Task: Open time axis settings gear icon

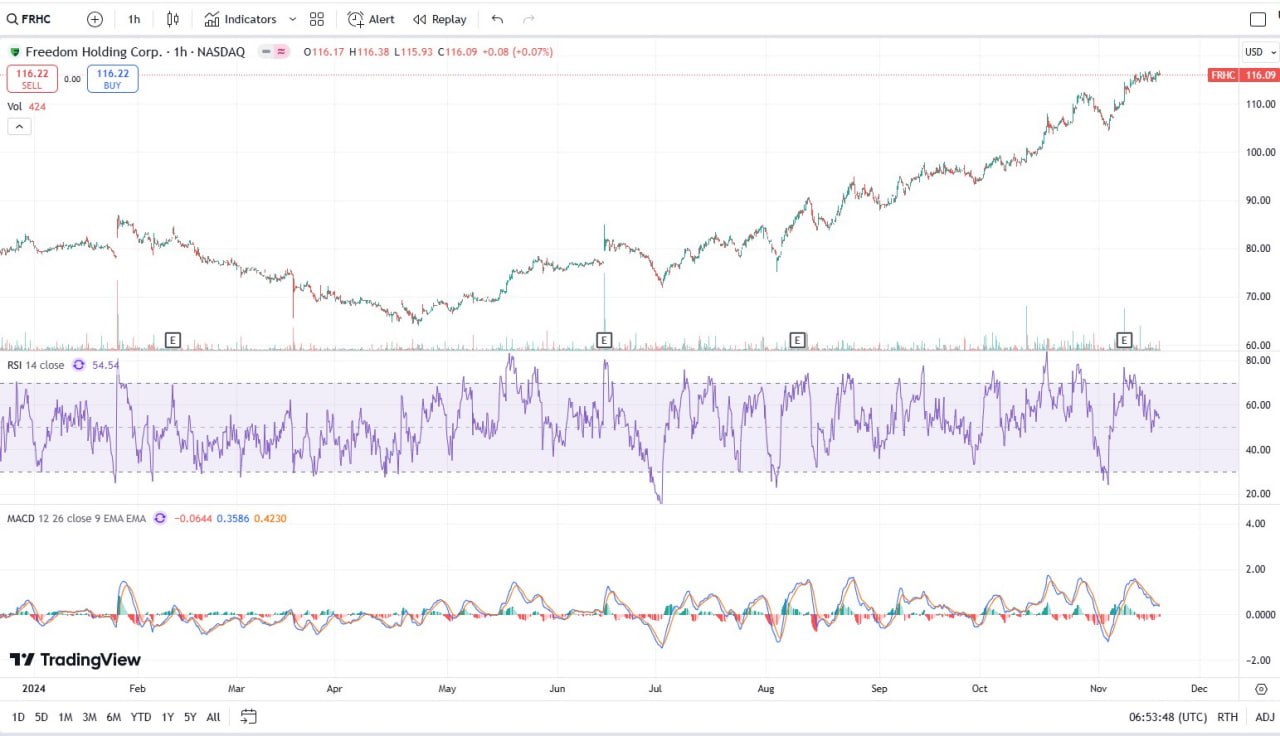Action: 1261,689
